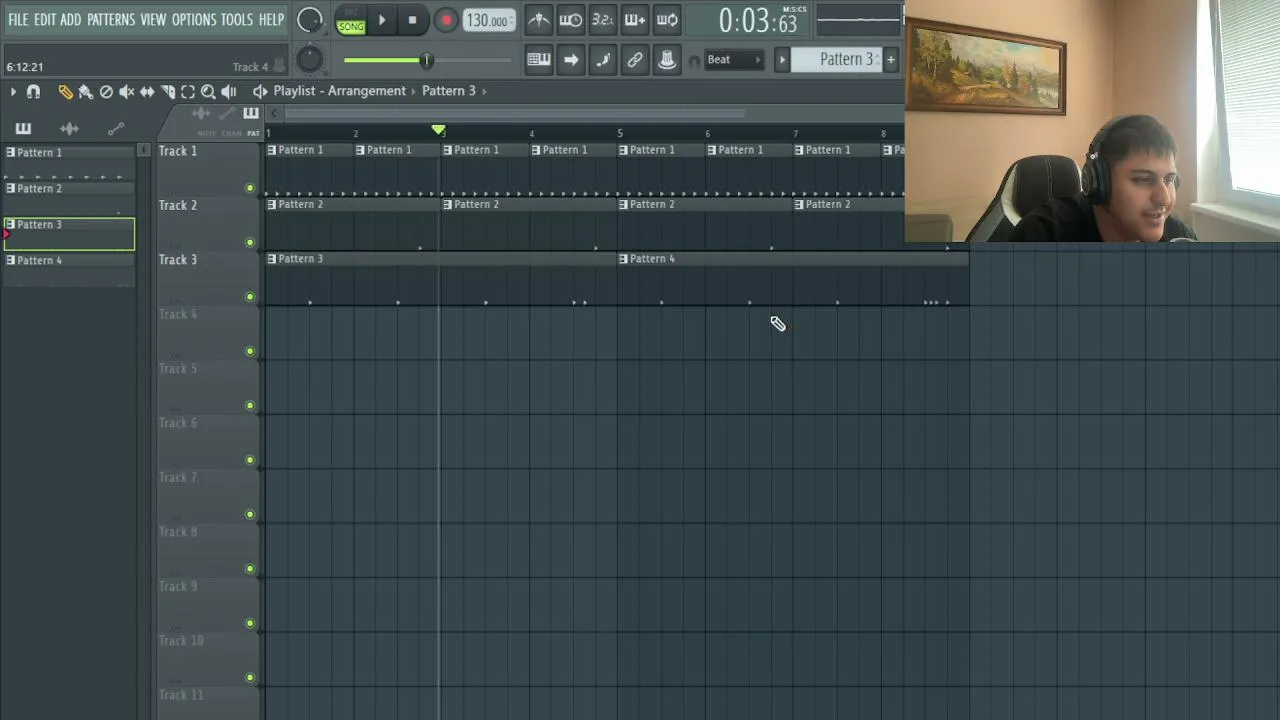
Task: Toggle the 3-2-1 countdown icon
Action: point(603,20)
